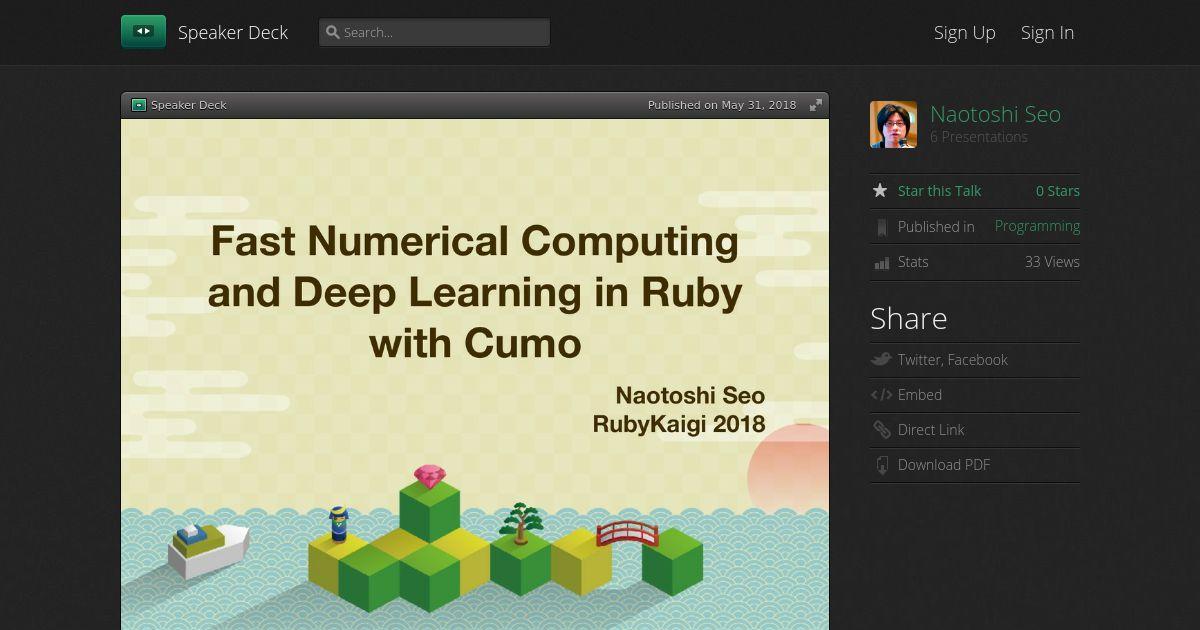Share via Twitter, Facebook
The height and width of the screenshot is (630, 1200).
(x=953, y=360)
